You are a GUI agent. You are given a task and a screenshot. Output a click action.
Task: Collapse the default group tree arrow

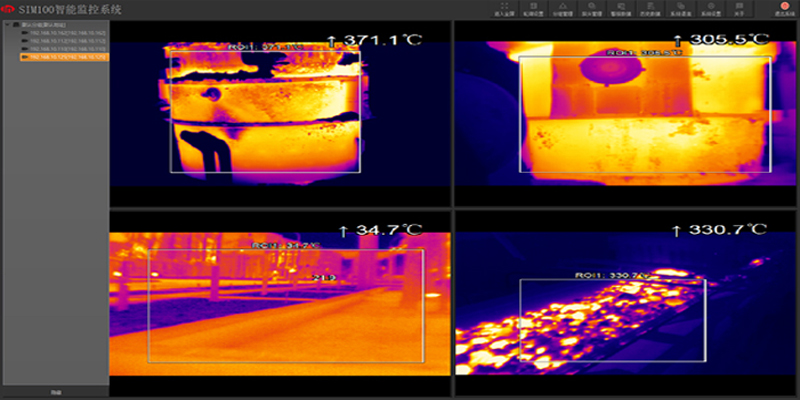tap(6, 25)
